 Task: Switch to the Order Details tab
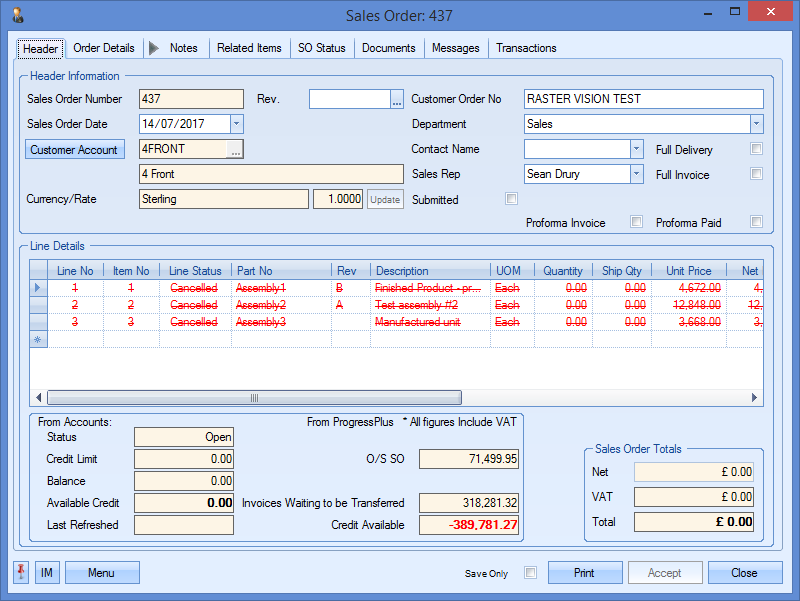(104, 48)
